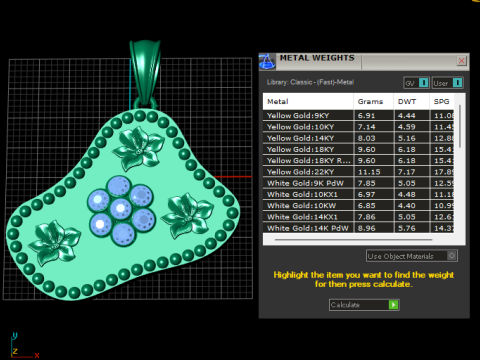Viewport: 480px width, 360px height.
Task: Click the pendant bail loop
Action: (145, 74)
